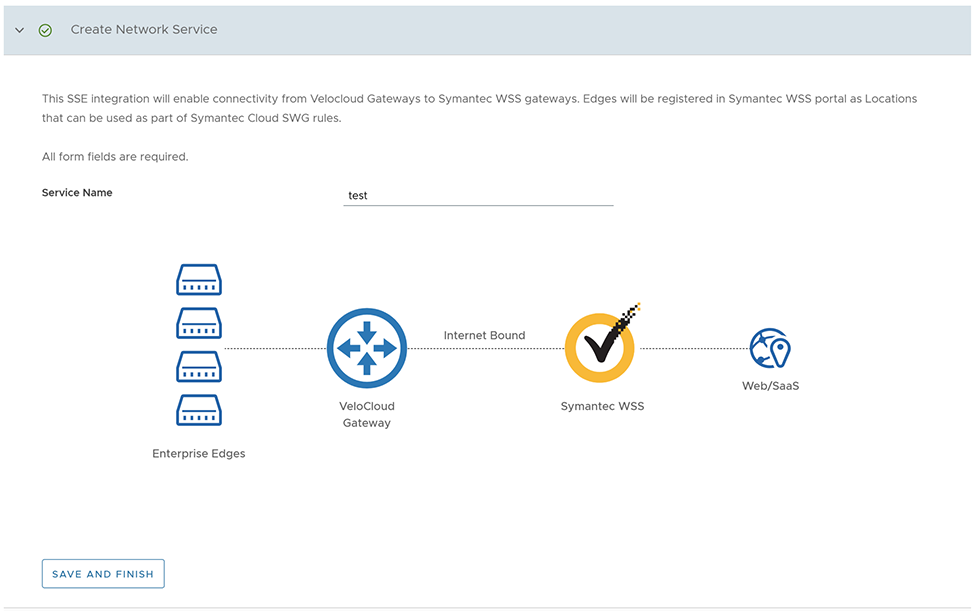Click the Internet Bound connection label

click(x=484, y=336)
